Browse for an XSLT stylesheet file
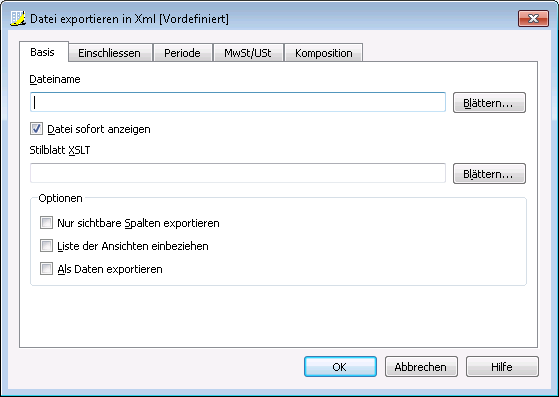The width and height of the screenshot is (559, 397). pyautogui.click(x=489, y=174)
